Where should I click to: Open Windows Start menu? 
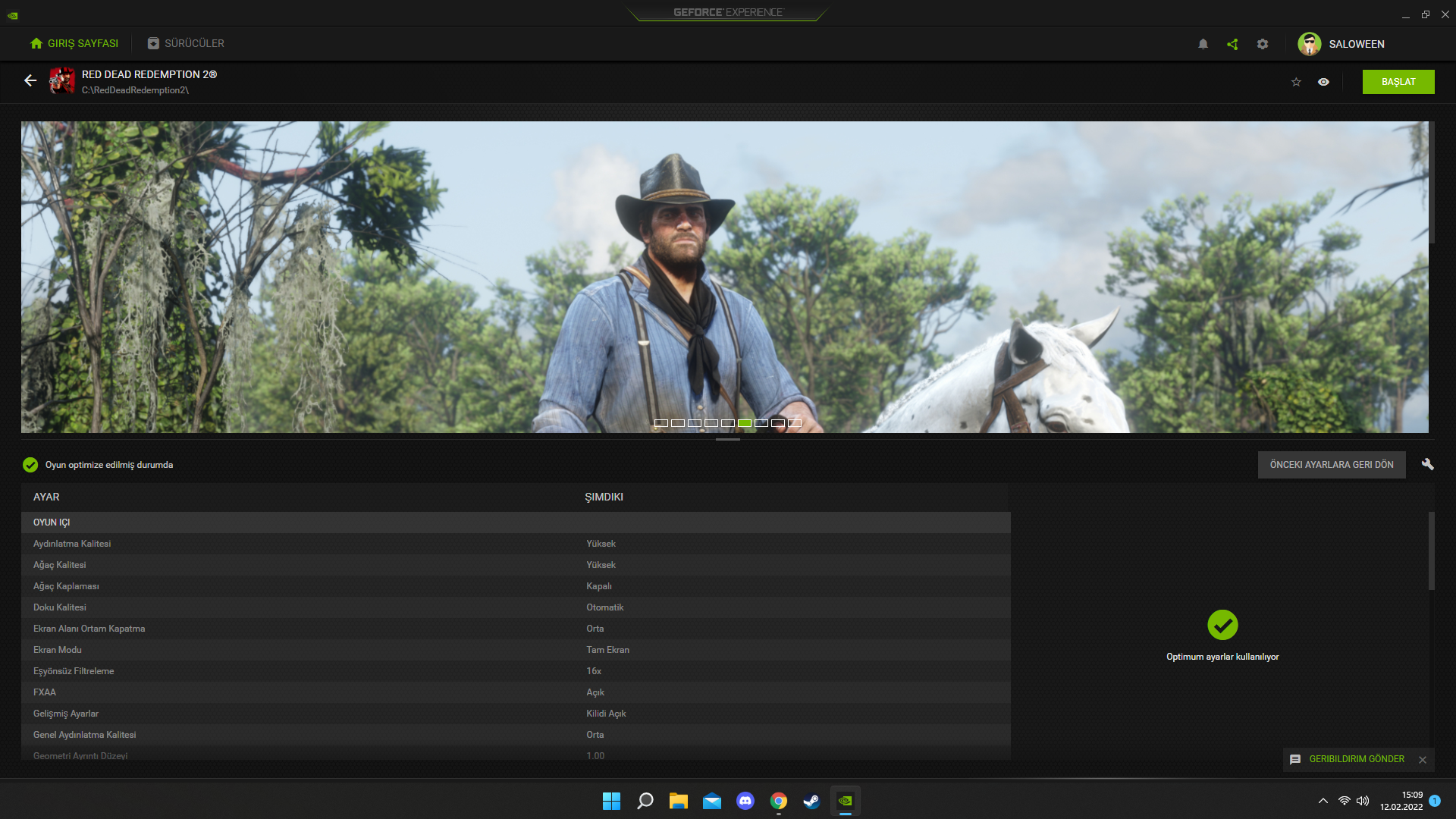[611, 801]
